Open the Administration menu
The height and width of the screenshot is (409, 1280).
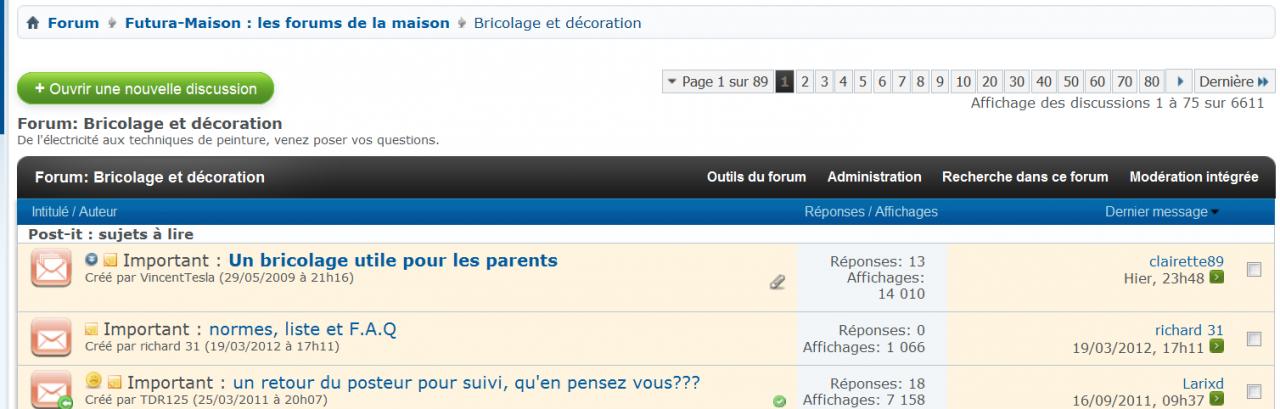(874, 177)
